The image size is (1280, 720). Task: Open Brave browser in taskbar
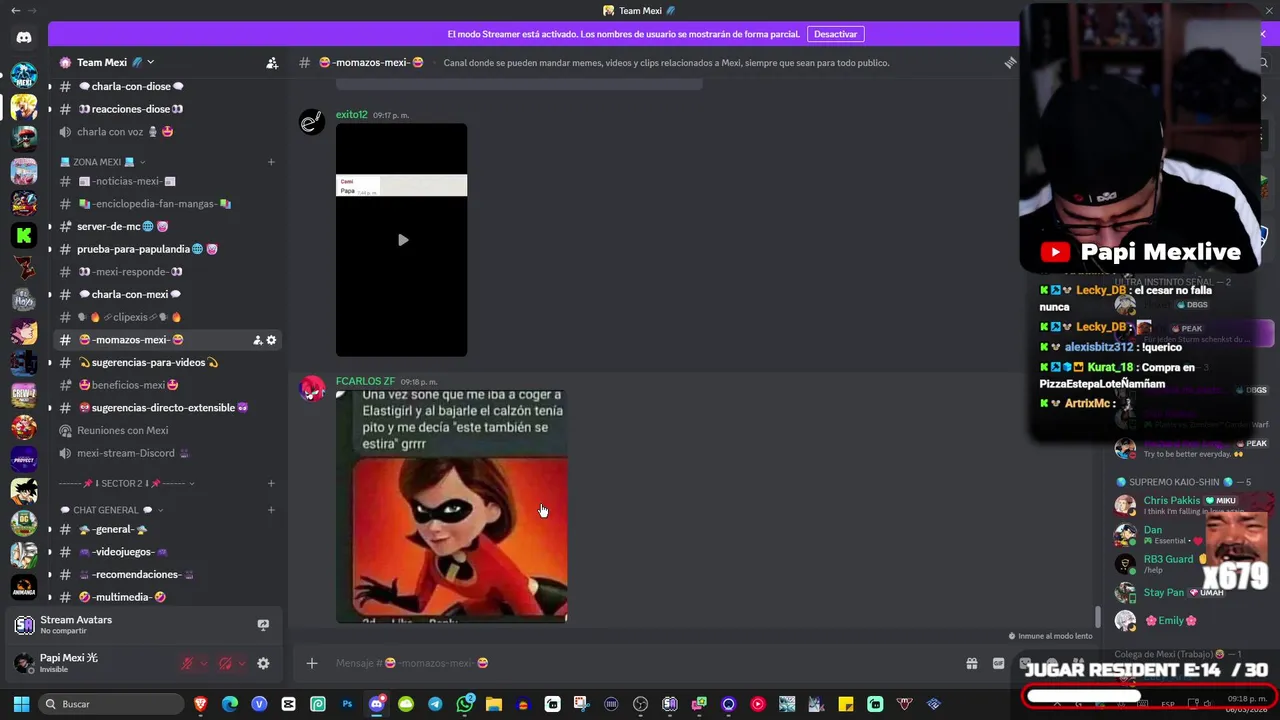point(201,704)
